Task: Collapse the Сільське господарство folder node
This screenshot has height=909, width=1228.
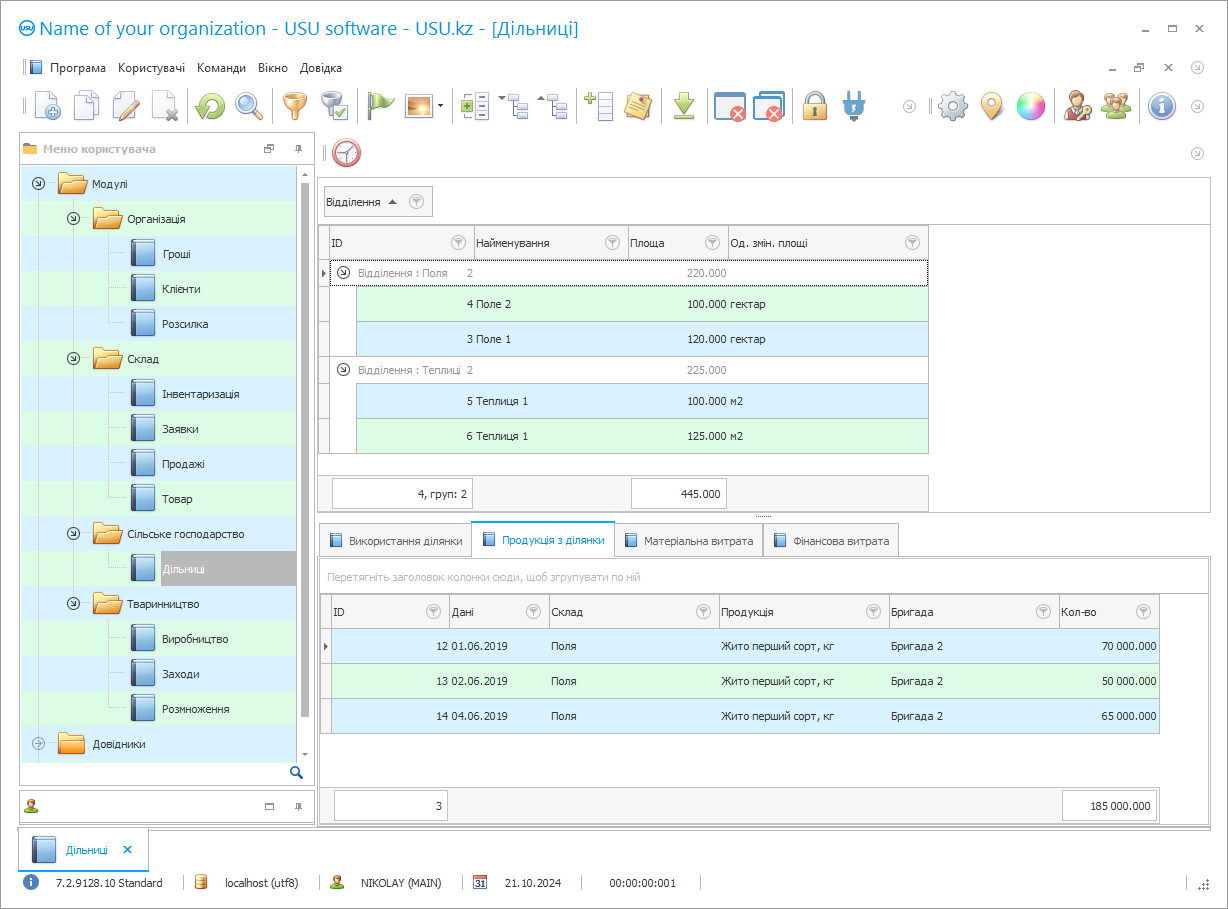Action: tap(73, 534)
